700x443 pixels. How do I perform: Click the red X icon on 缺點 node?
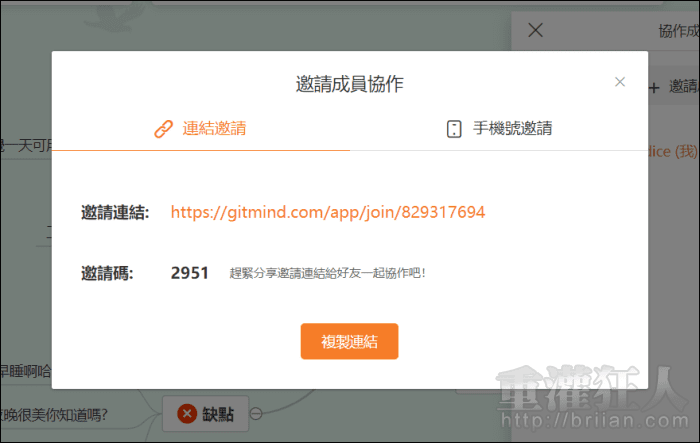187,414
